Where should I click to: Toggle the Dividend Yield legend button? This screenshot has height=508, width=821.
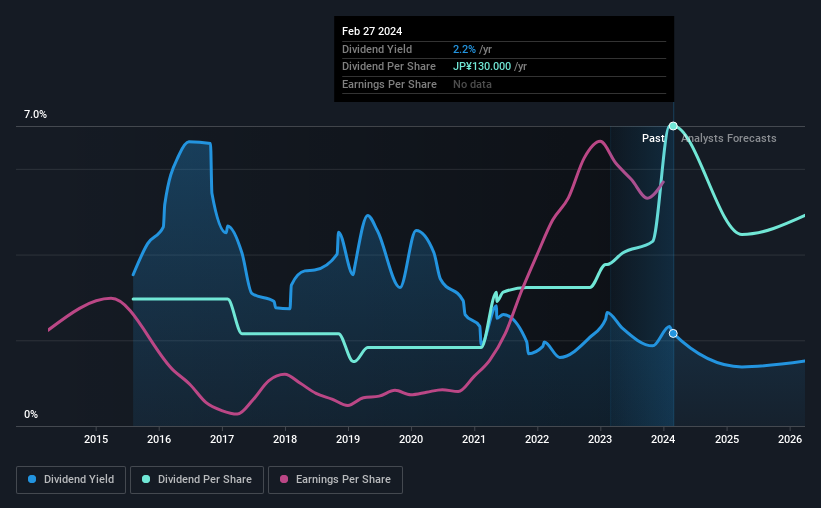coord(71,480)
